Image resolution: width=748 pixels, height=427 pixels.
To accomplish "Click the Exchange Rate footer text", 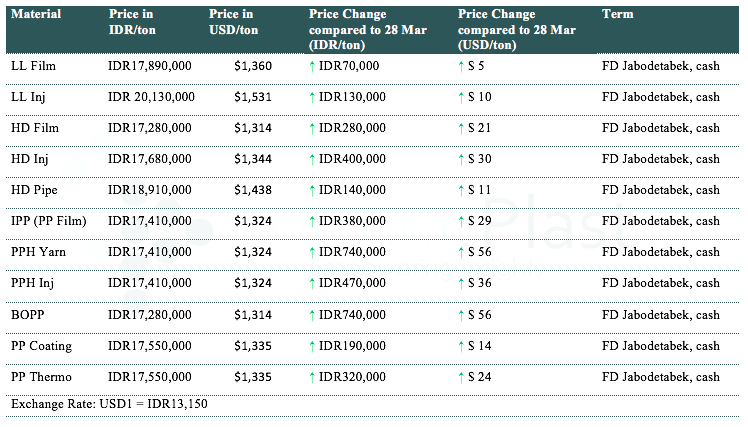I will point(109,403).
